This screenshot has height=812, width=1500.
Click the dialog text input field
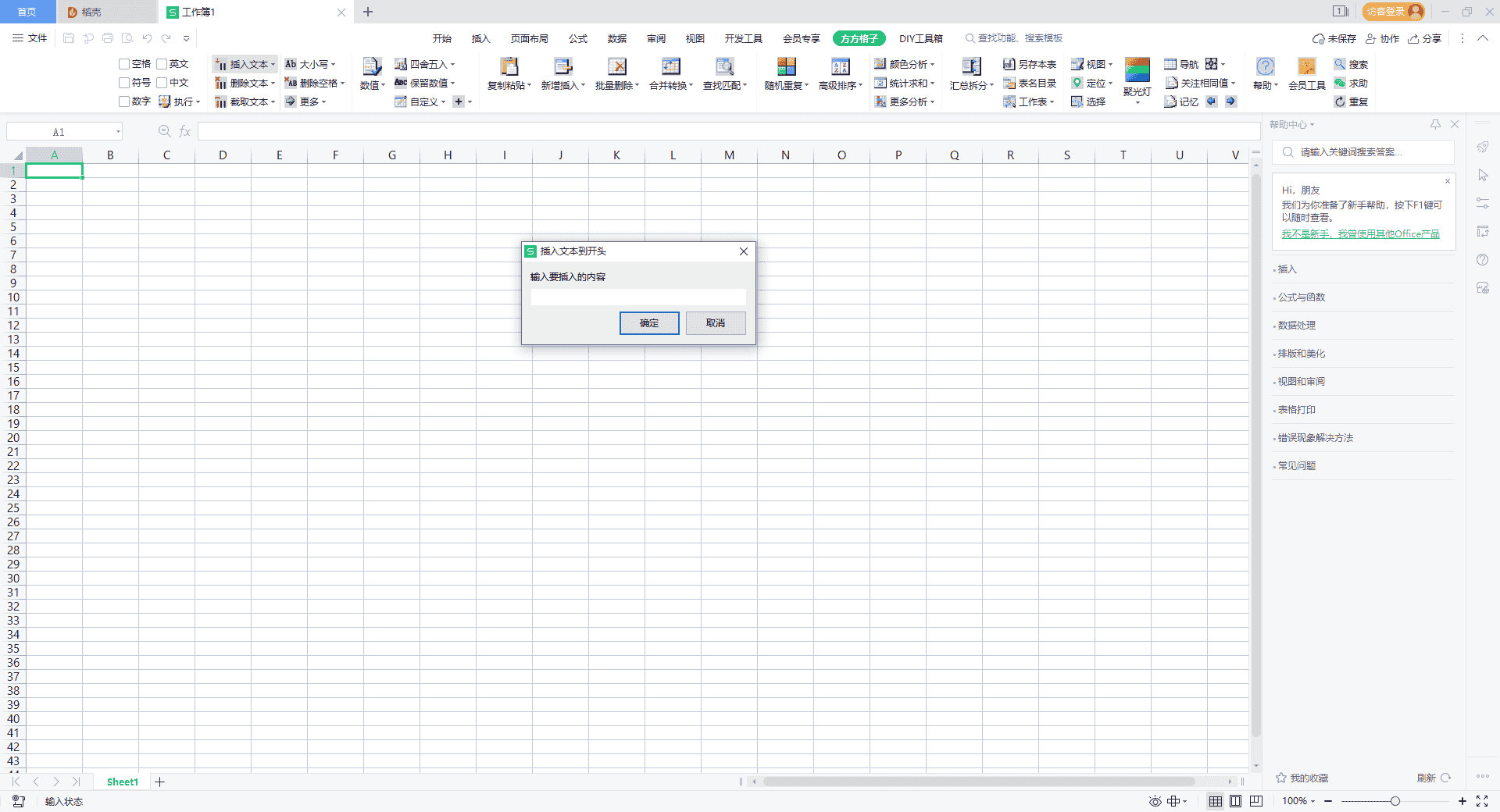pos(637,297)
